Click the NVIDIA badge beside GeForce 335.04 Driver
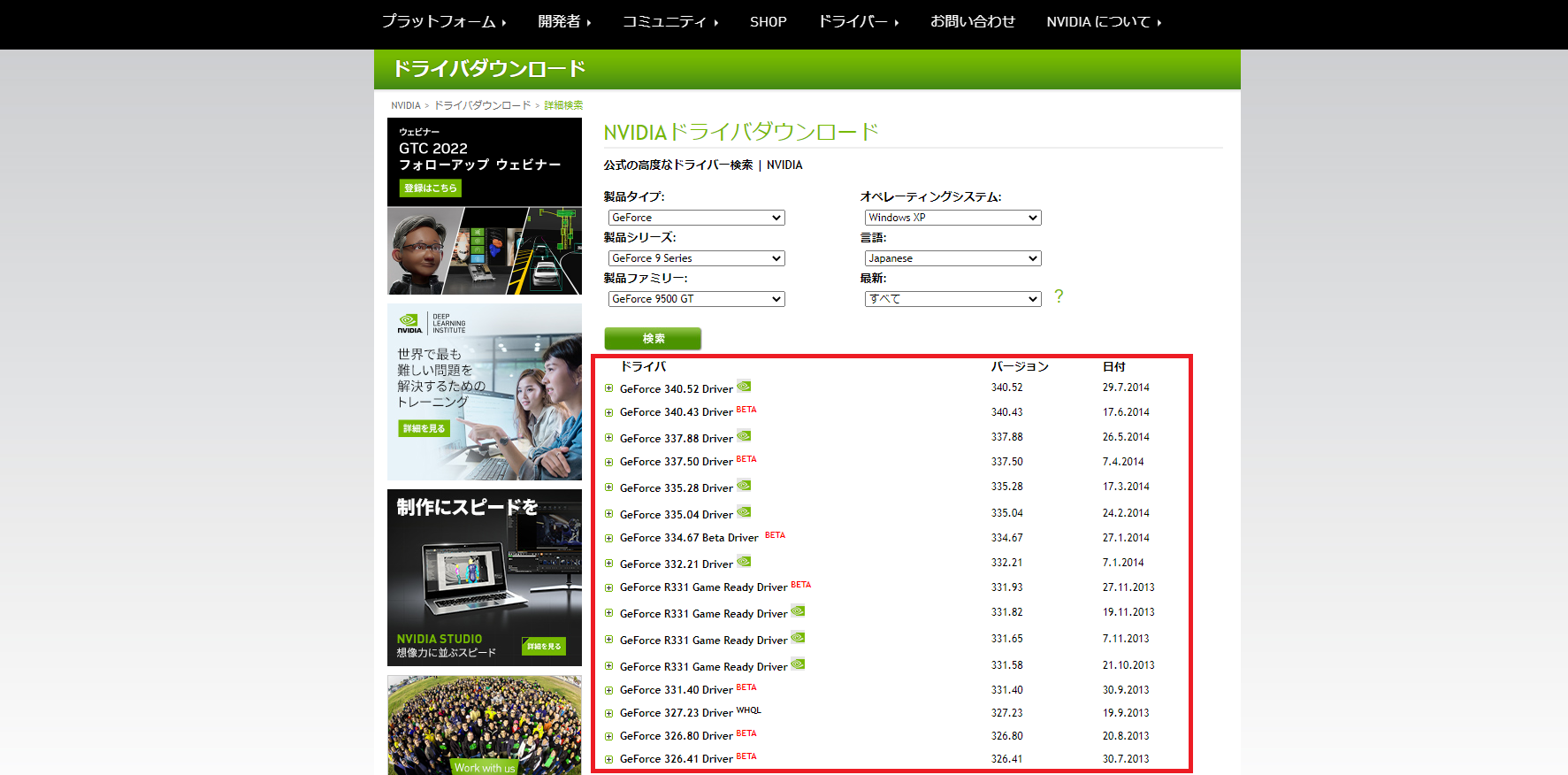Image resolution: width=1568 pixels, height=775 pixels. [x=744, y=511]
